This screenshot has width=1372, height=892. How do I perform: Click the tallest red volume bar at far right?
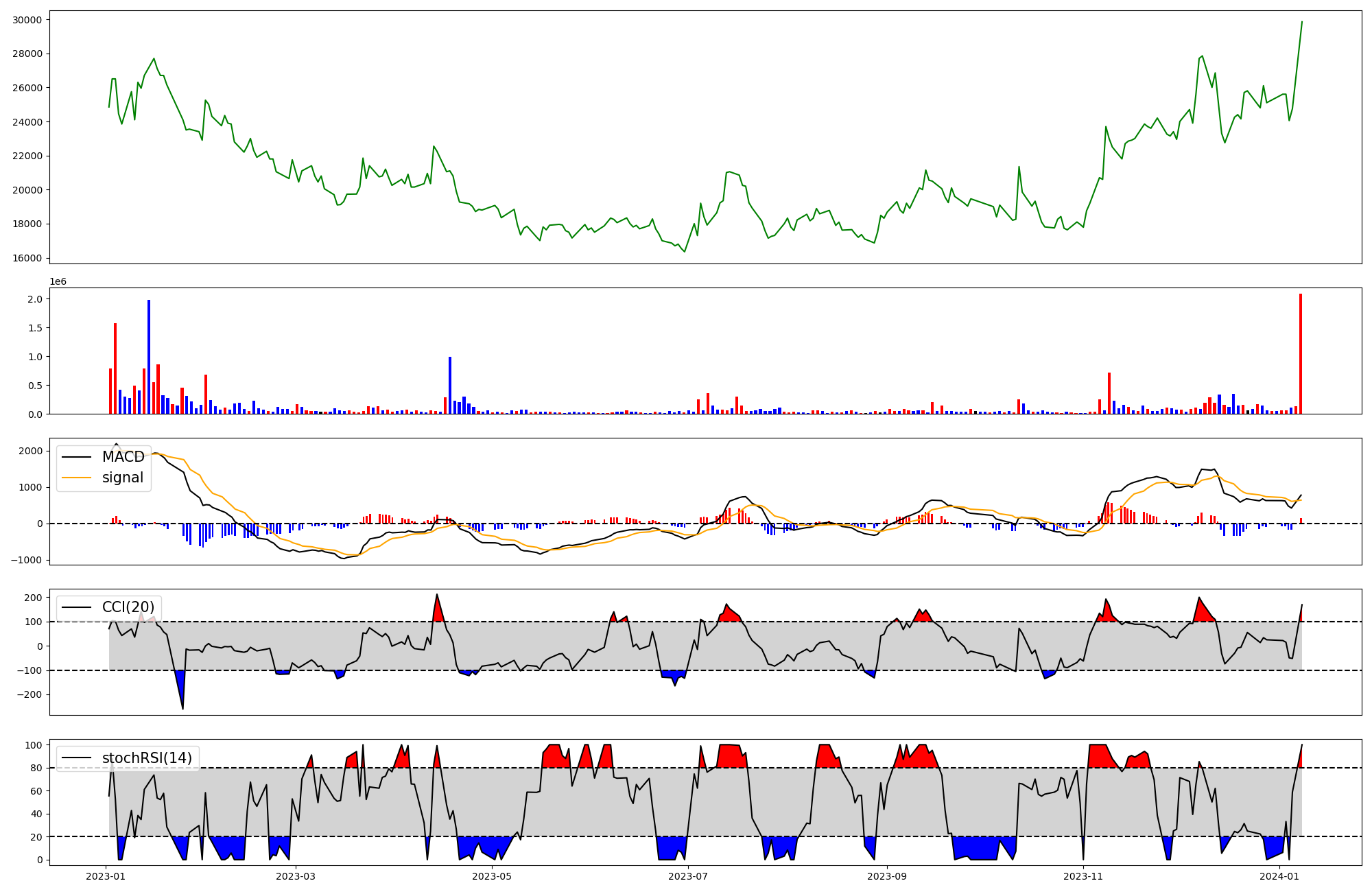click(x=1300, y=353)
